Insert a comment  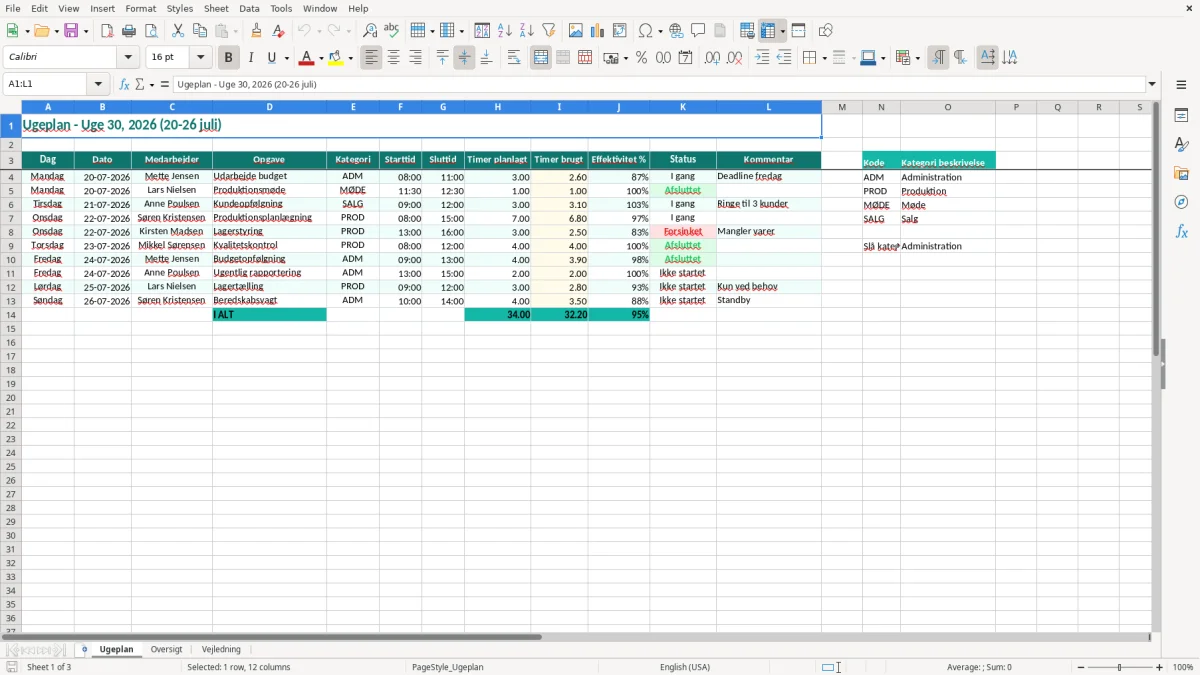tap(698, 31)
